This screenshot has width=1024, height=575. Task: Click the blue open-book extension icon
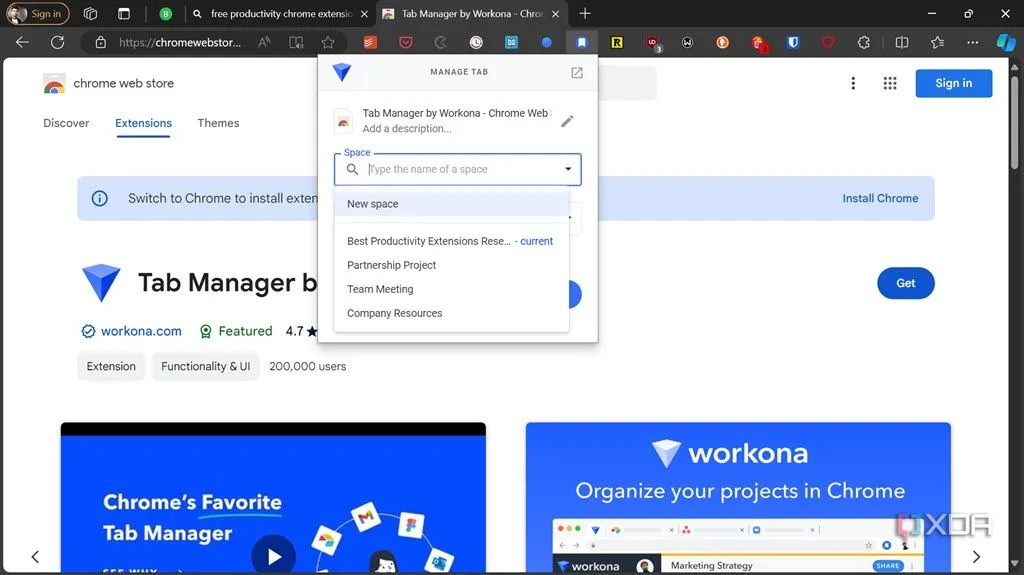511,42
